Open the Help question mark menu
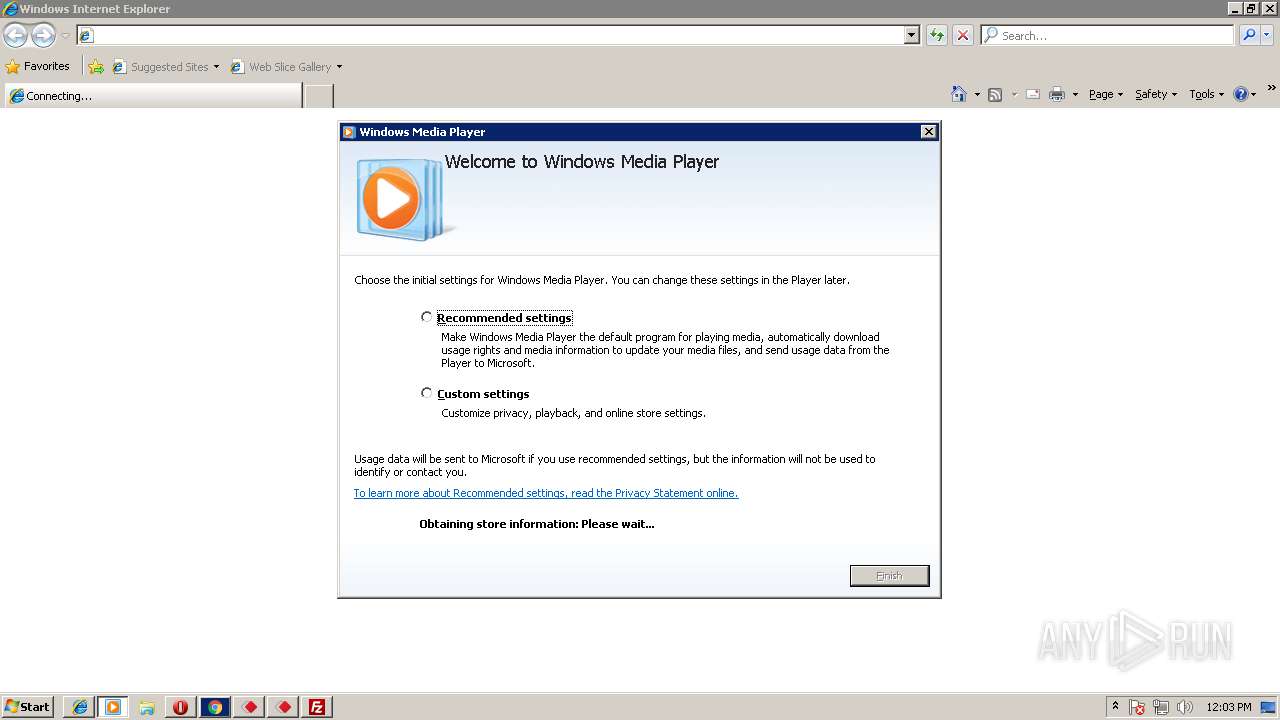The image size is (1280, 720). [1245, 94]
